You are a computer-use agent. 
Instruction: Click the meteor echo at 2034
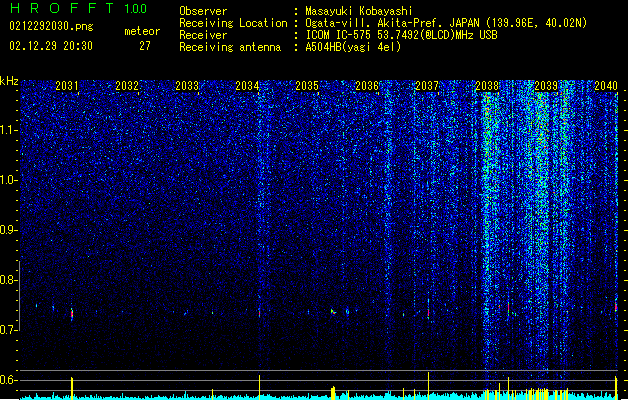point(260,312)
